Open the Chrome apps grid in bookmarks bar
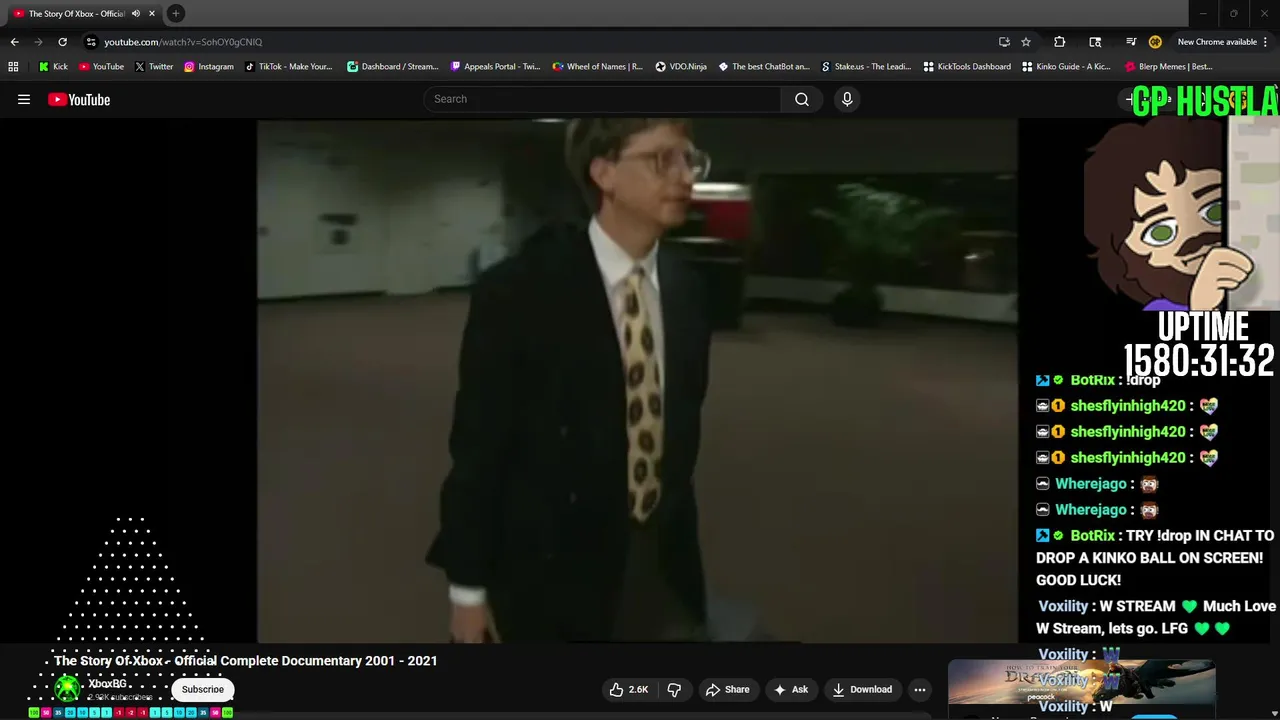 (13, 67)
